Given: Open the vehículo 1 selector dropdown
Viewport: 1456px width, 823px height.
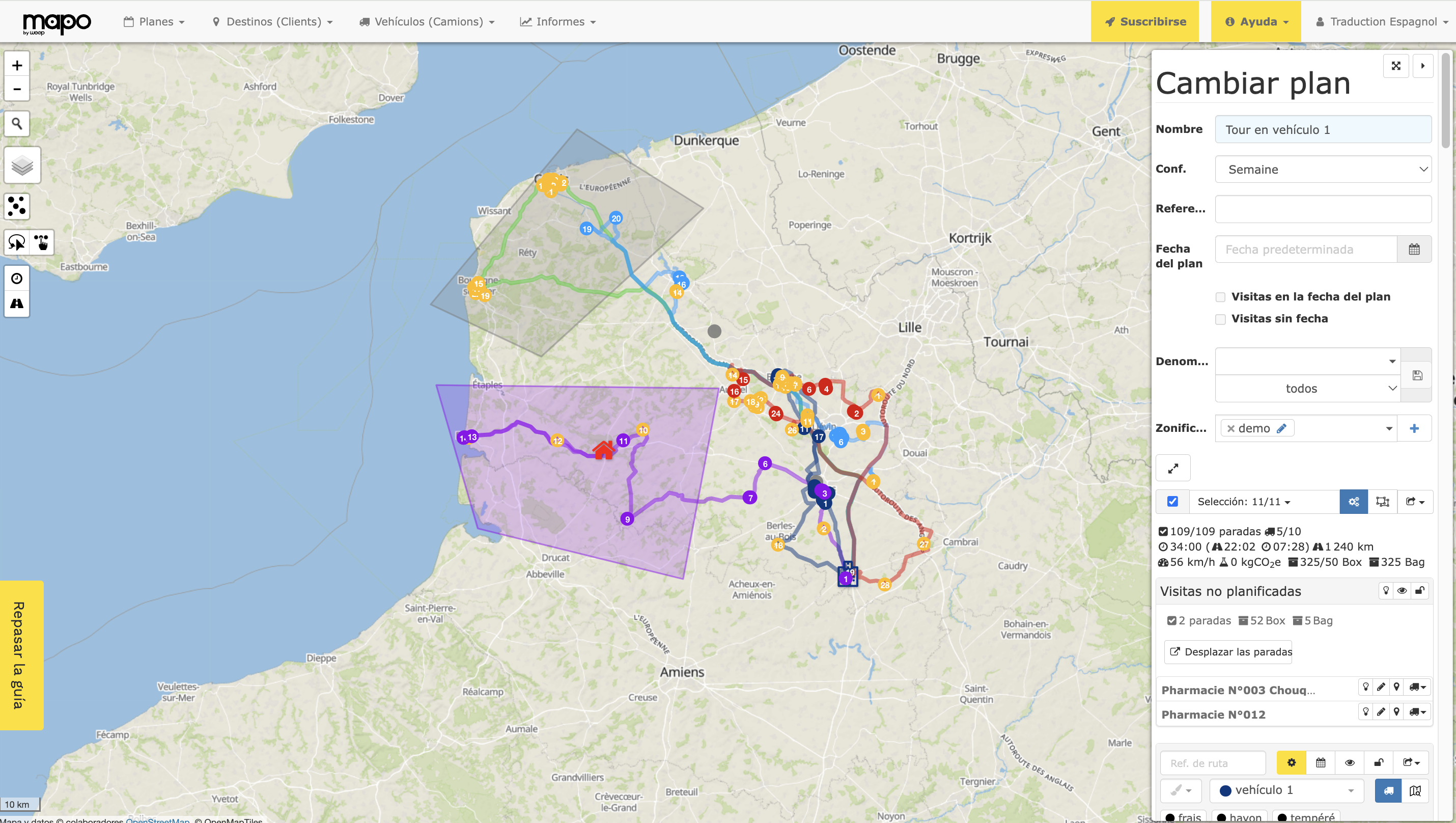Looking at the screenshot, I should pos(1286,790).
